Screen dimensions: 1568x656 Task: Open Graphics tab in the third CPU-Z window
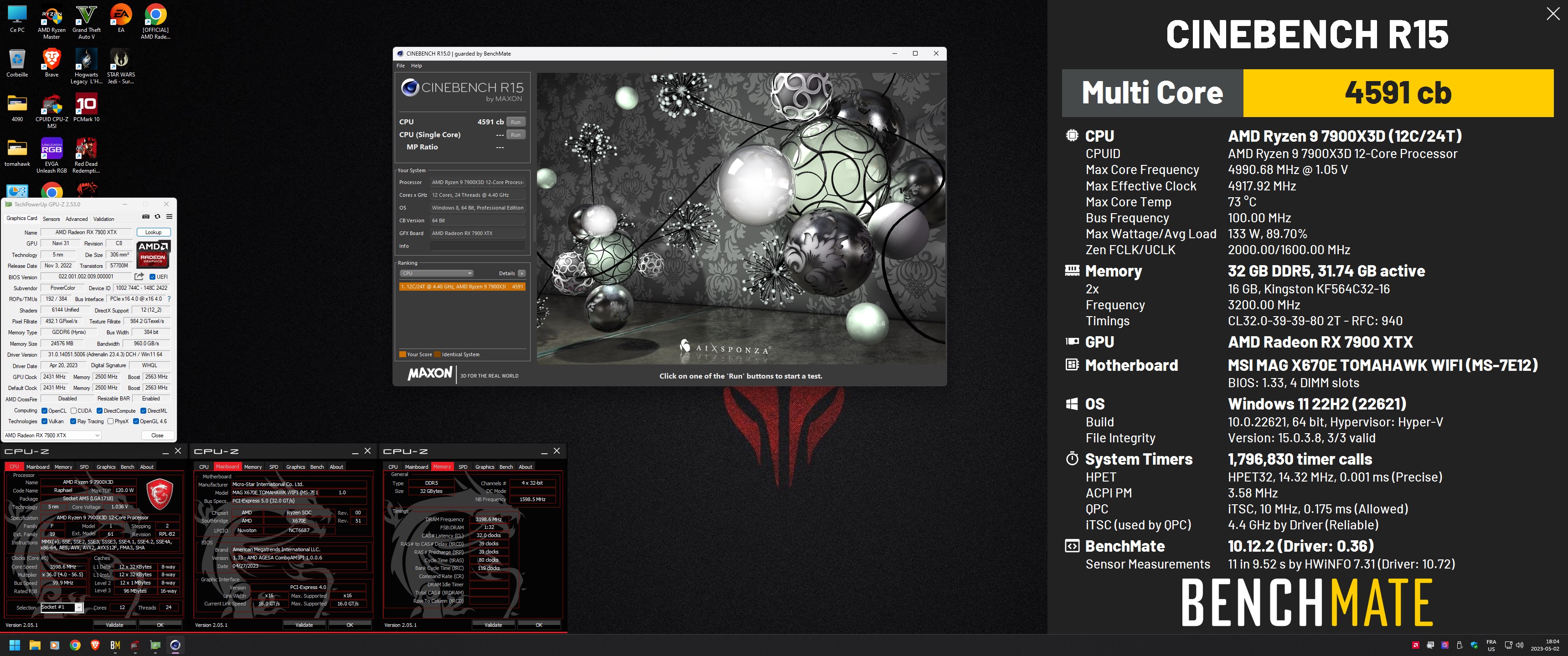(x=485, y=467)
